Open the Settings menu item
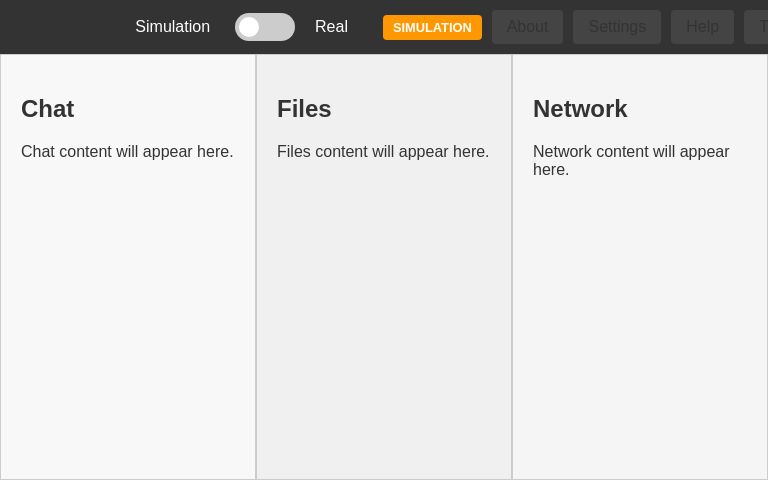The width and height of the screenshot is (768, 480). tap(616, 27)
